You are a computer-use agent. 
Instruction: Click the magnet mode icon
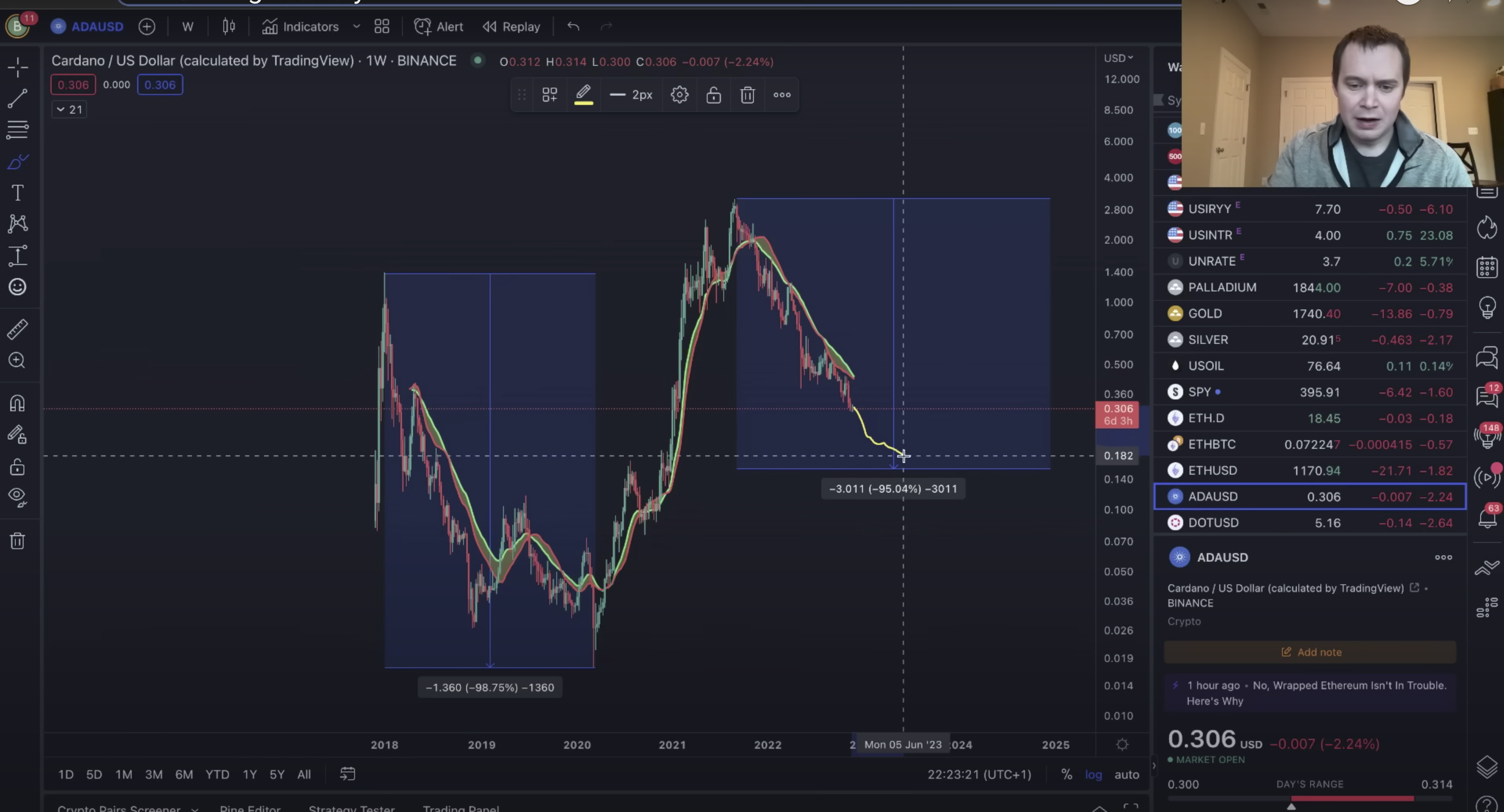click(18, 403)
